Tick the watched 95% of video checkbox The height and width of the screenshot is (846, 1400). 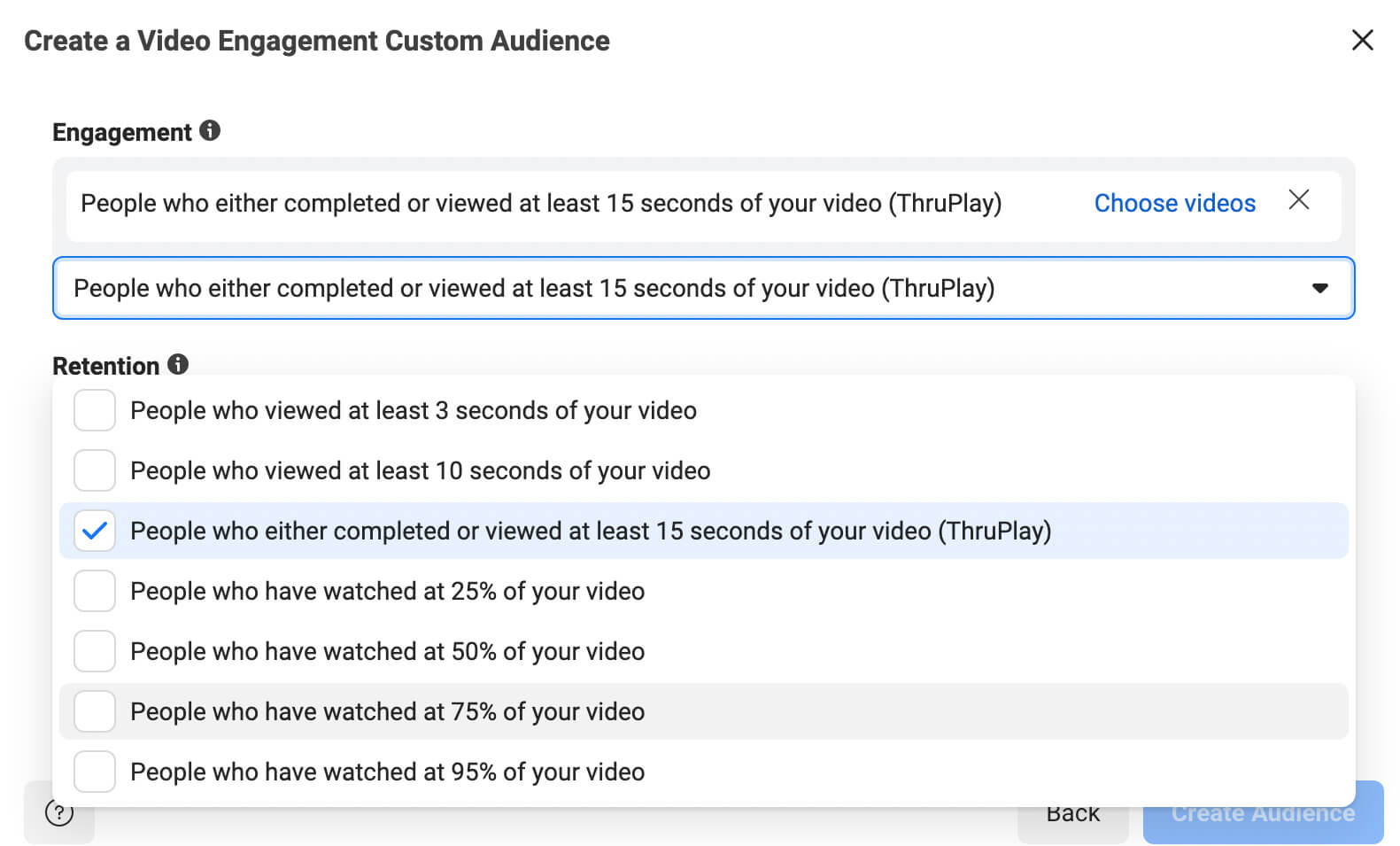pos(95,772)
